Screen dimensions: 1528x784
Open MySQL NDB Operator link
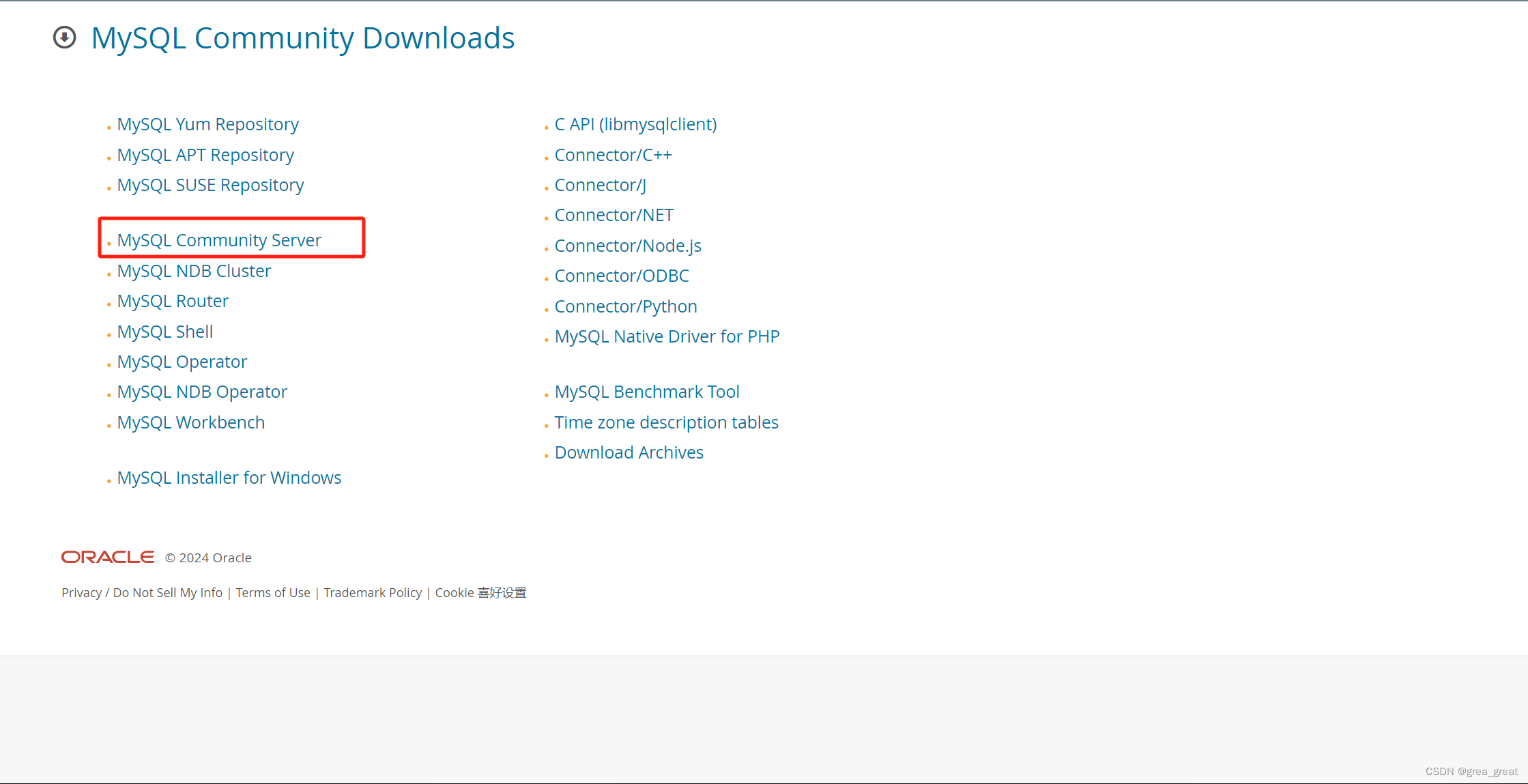(203, 392)
